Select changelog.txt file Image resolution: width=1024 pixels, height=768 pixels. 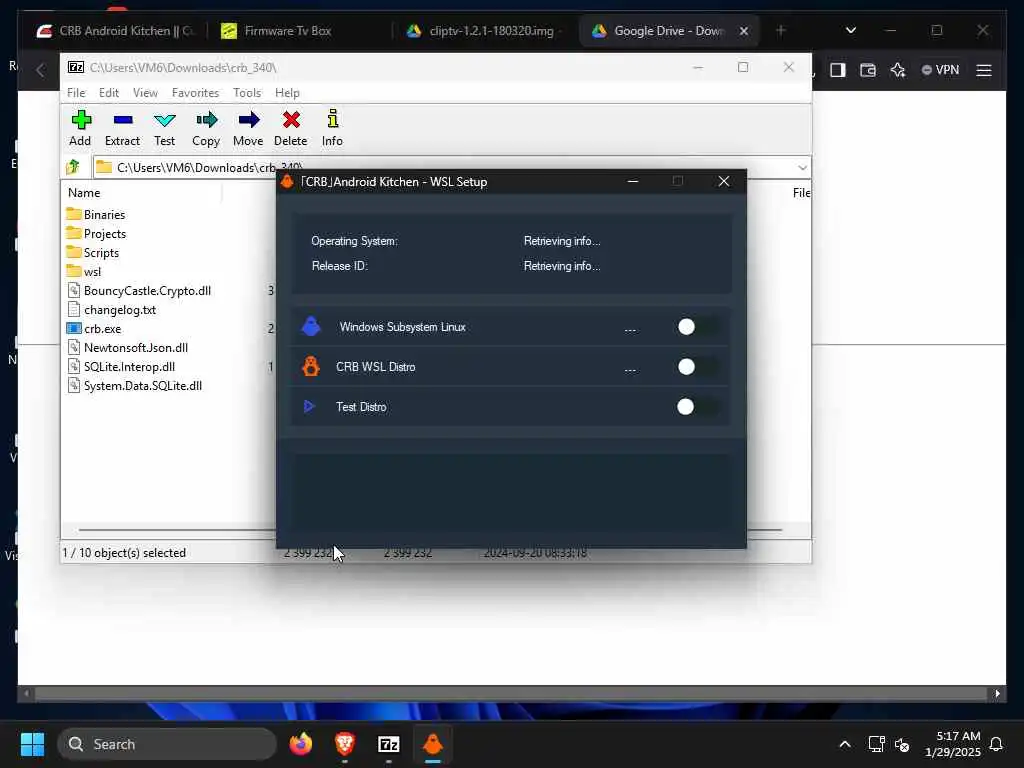(x=111, y=310)
